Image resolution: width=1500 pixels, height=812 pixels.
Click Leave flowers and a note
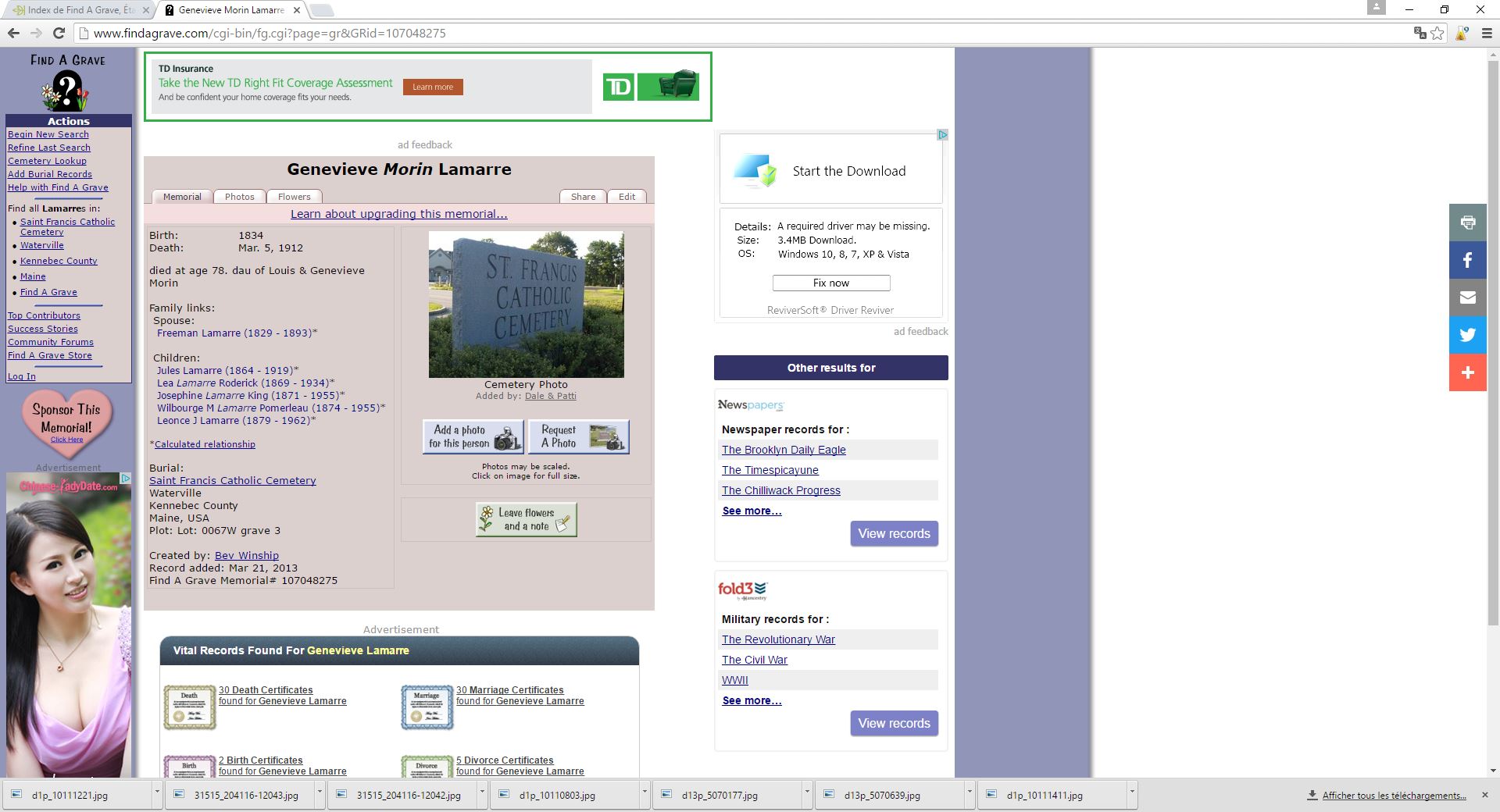(527, 519)
